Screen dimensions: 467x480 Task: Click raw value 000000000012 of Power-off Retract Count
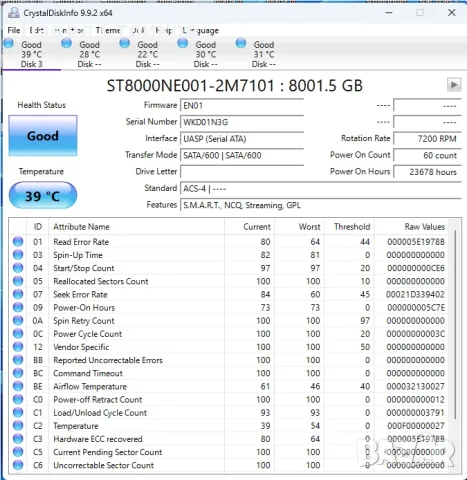point(416,399)
